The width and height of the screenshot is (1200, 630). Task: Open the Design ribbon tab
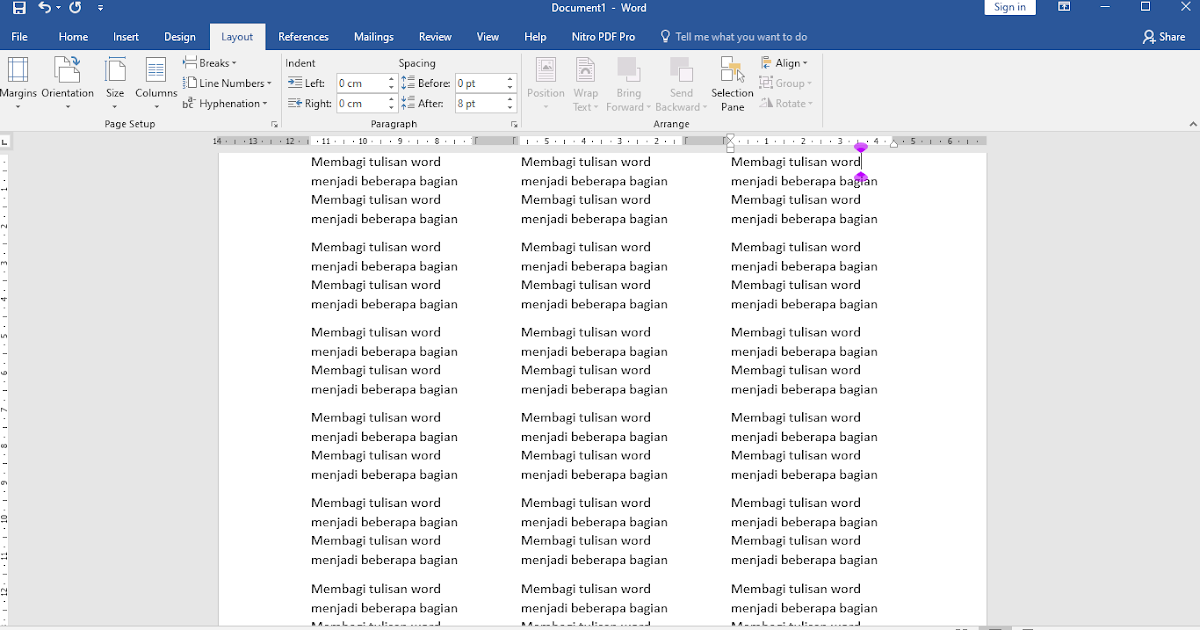point(180,37)
